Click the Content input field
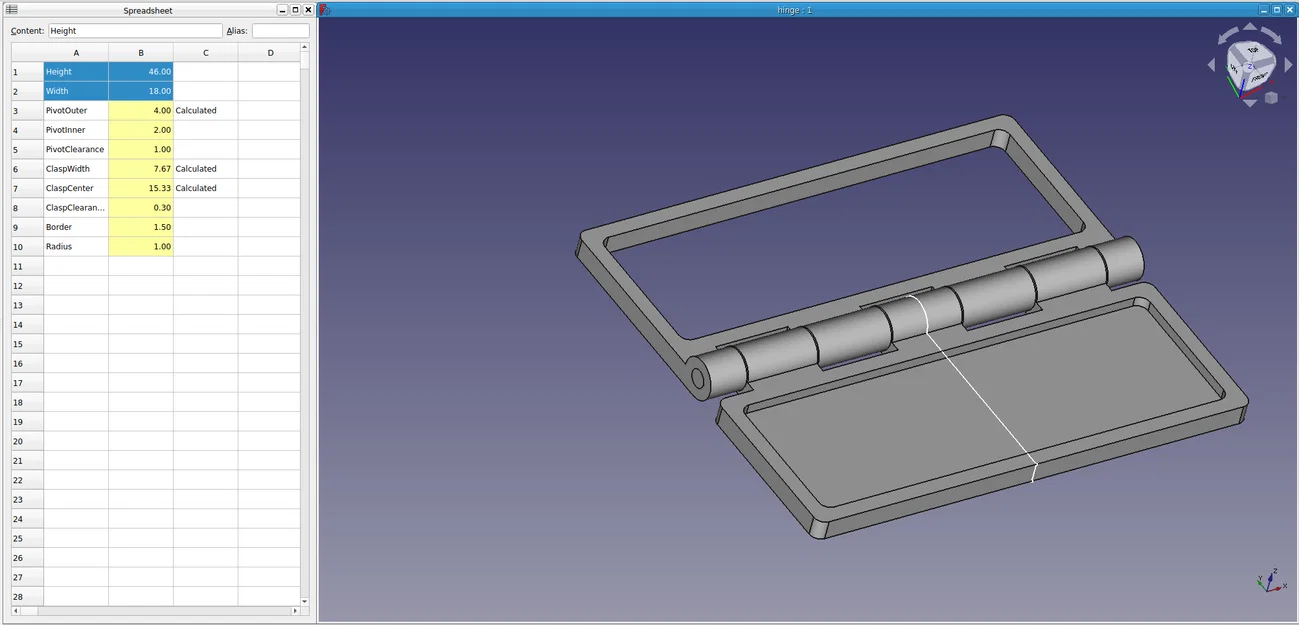This screenshot has height=625, width=1299. (x=134, y=31)
